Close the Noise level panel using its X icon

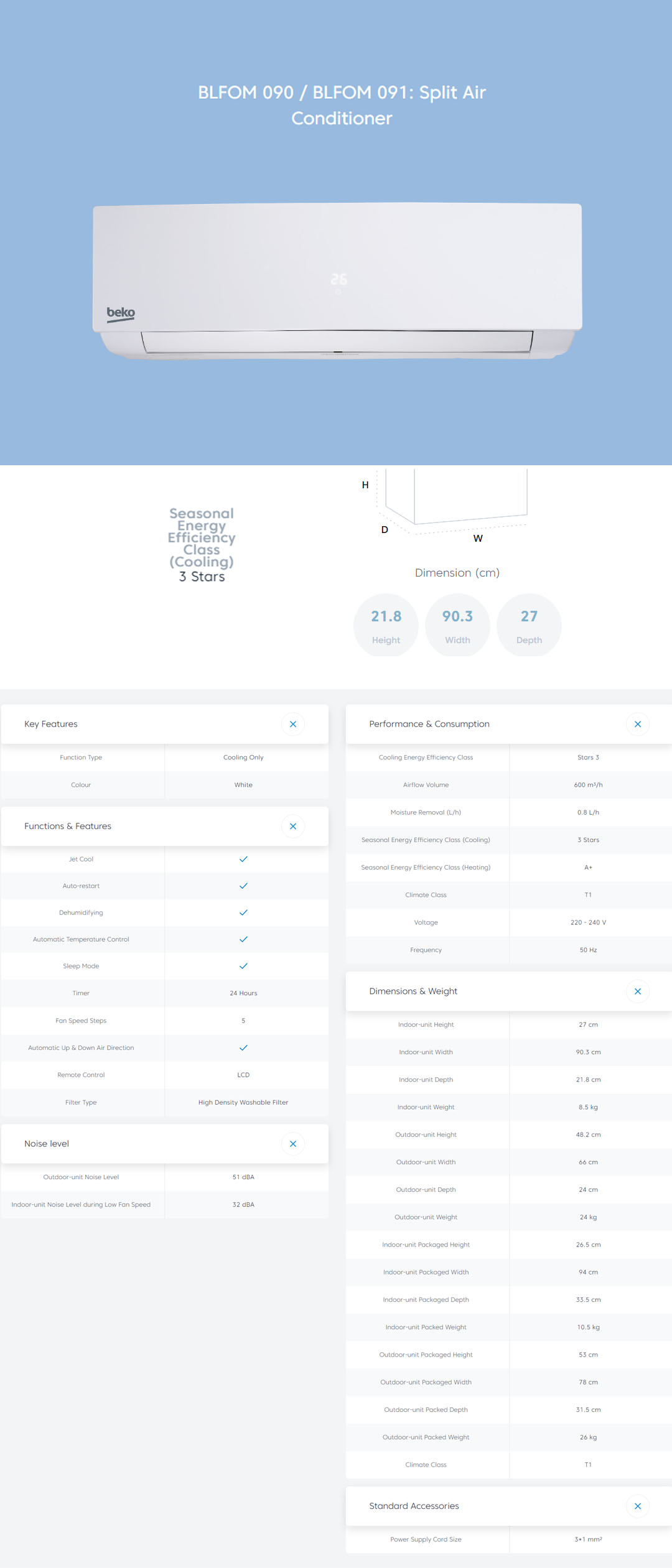click(292, 1144)
